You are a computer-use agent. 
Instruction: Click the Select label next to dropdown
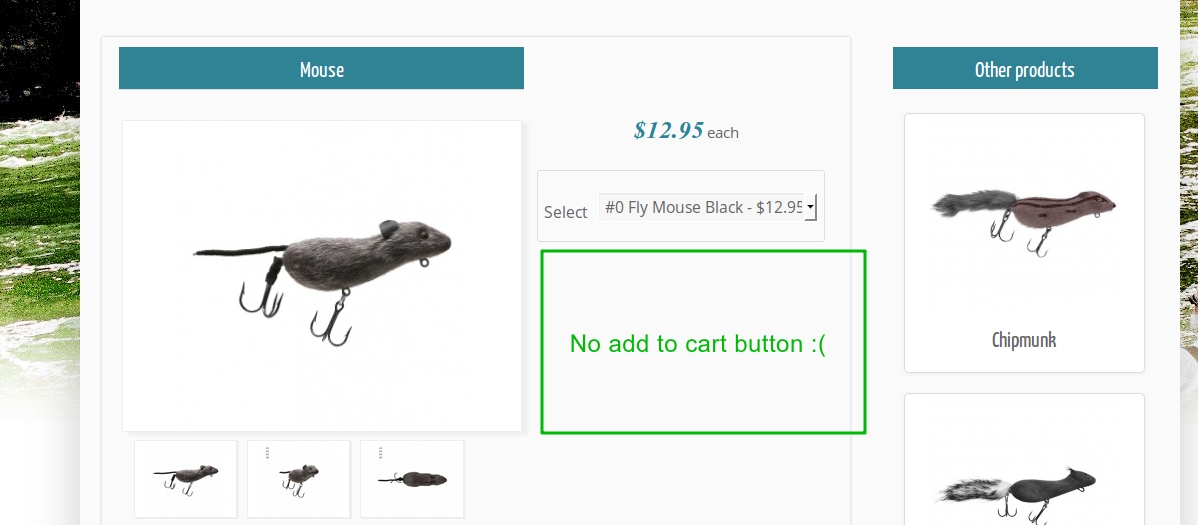point(565,212)
